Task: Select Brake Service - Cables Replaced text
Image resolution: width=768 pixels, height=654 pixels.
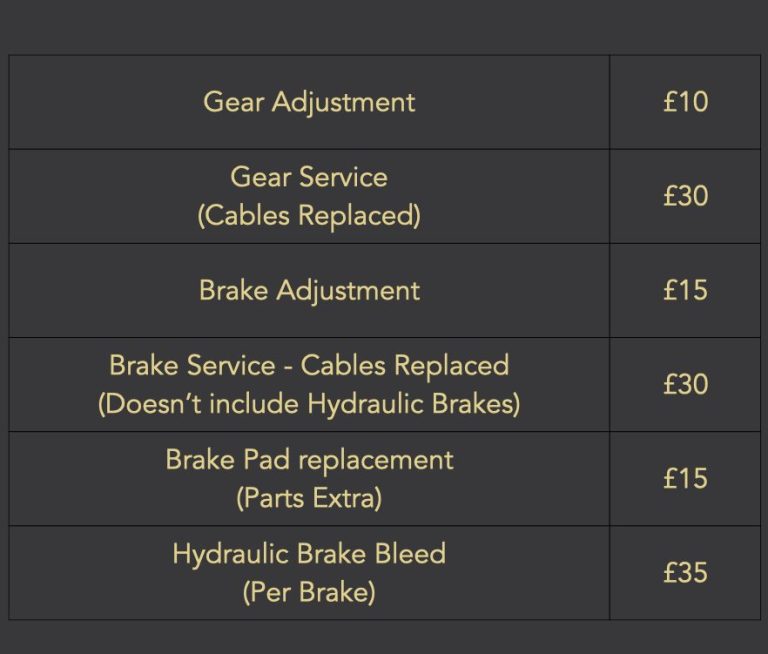Action: pyautogui.click(x=309, y=365)
